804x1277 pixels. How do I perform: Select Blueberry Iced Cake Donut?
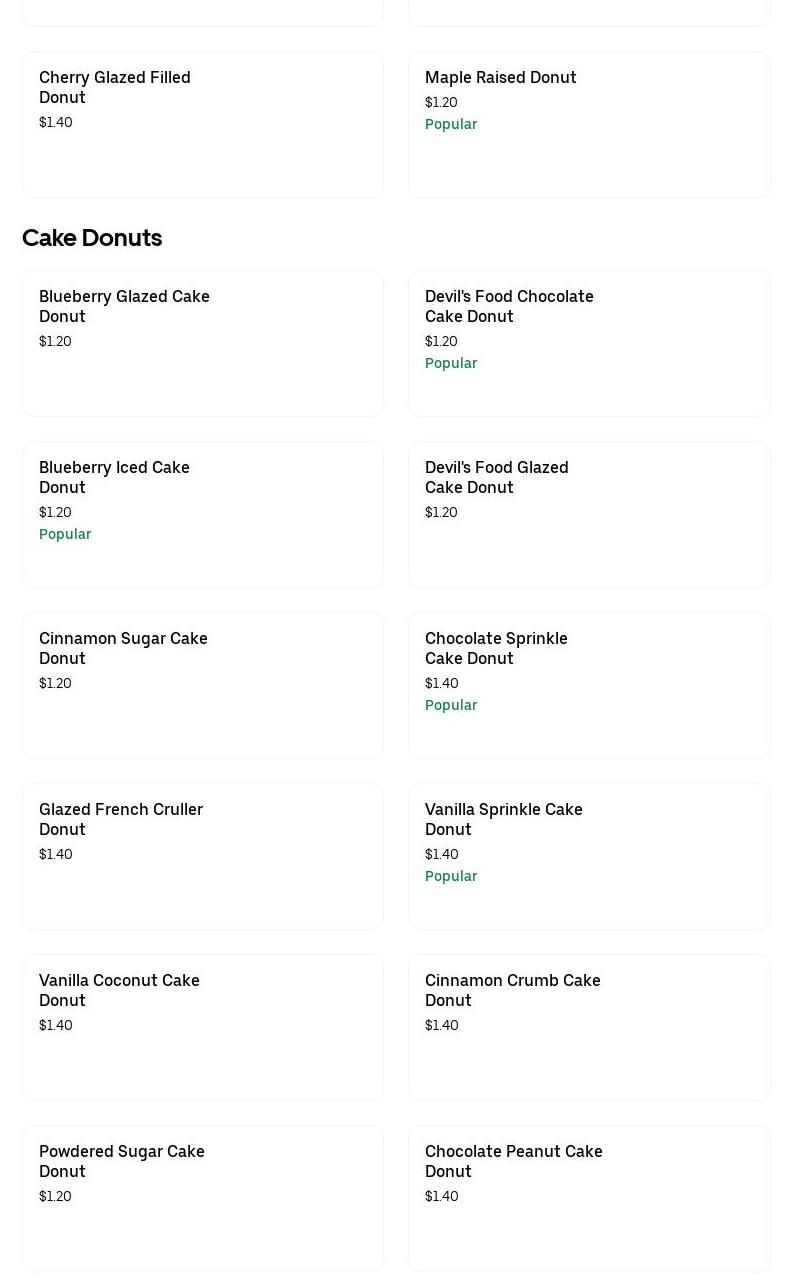[x=114, y=477]
